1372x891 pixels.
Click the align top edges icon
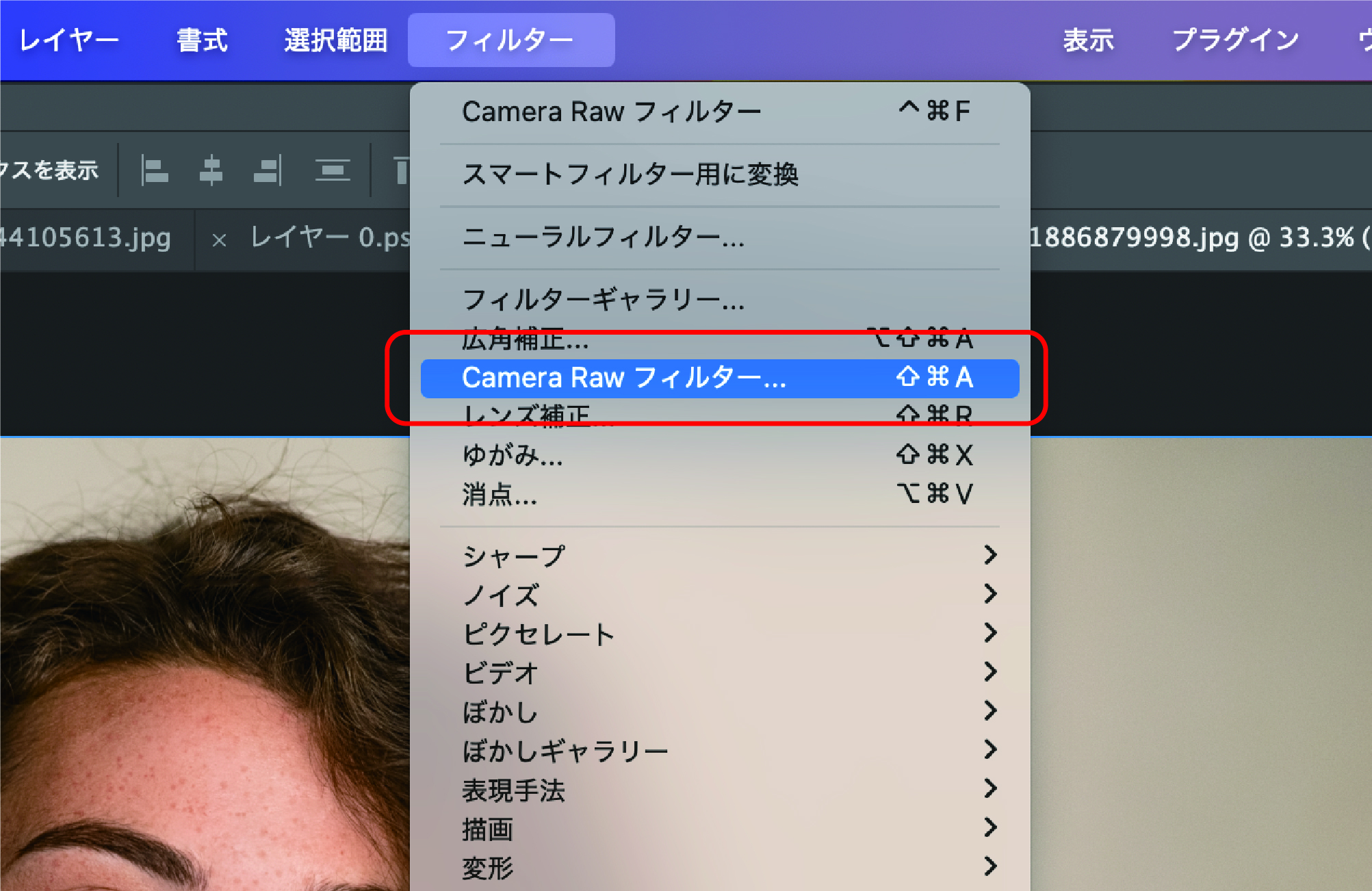[x=402, y=170]
